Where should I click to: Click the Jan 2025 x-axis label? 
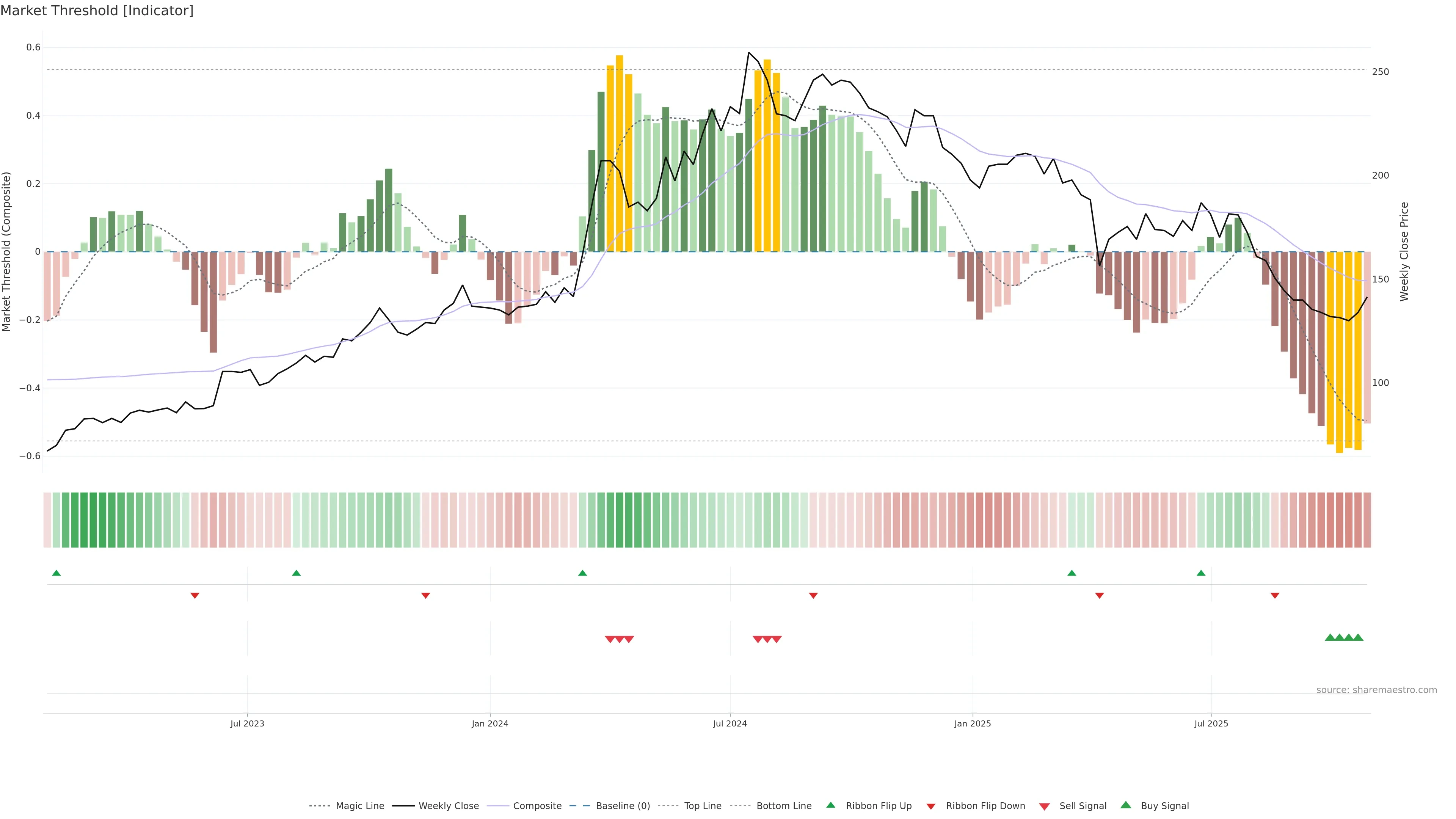point(972,723)
